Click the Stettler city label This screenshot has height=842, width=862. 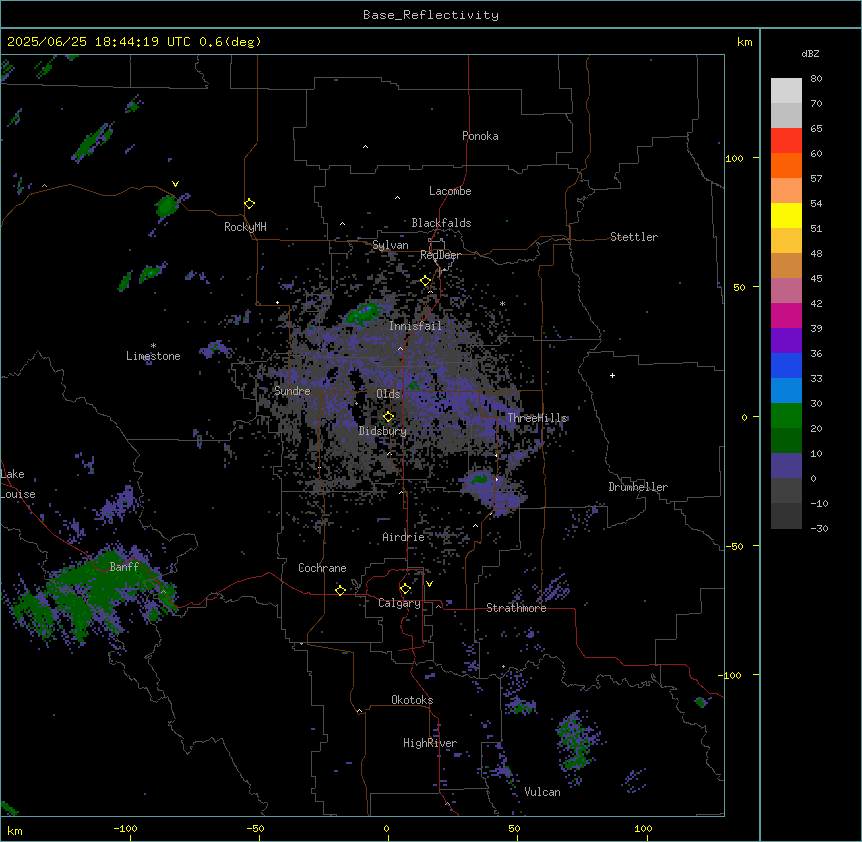[634, 237]
